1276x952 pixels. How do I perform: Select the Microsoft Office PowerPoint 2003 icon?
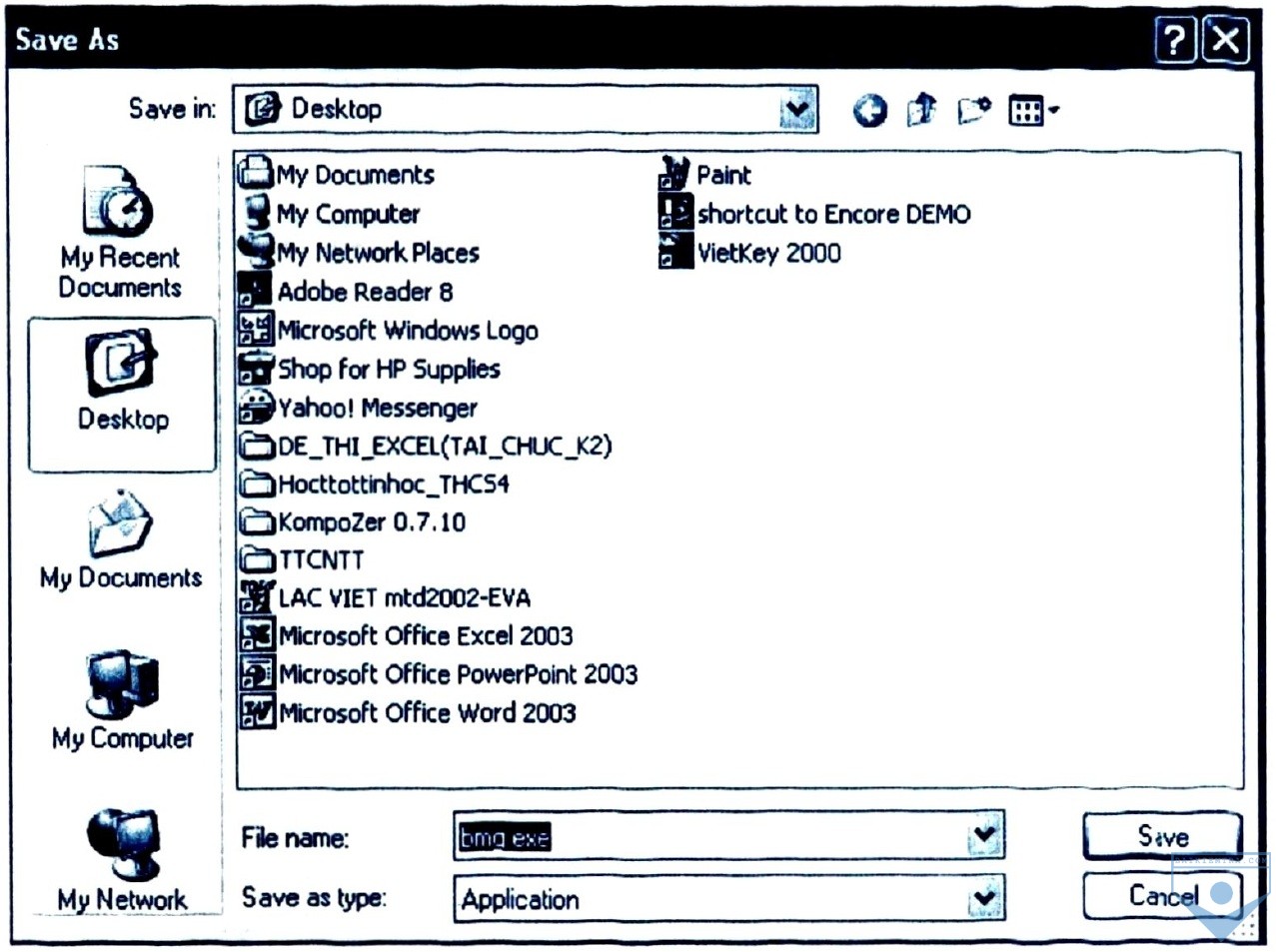pos(257,673)
